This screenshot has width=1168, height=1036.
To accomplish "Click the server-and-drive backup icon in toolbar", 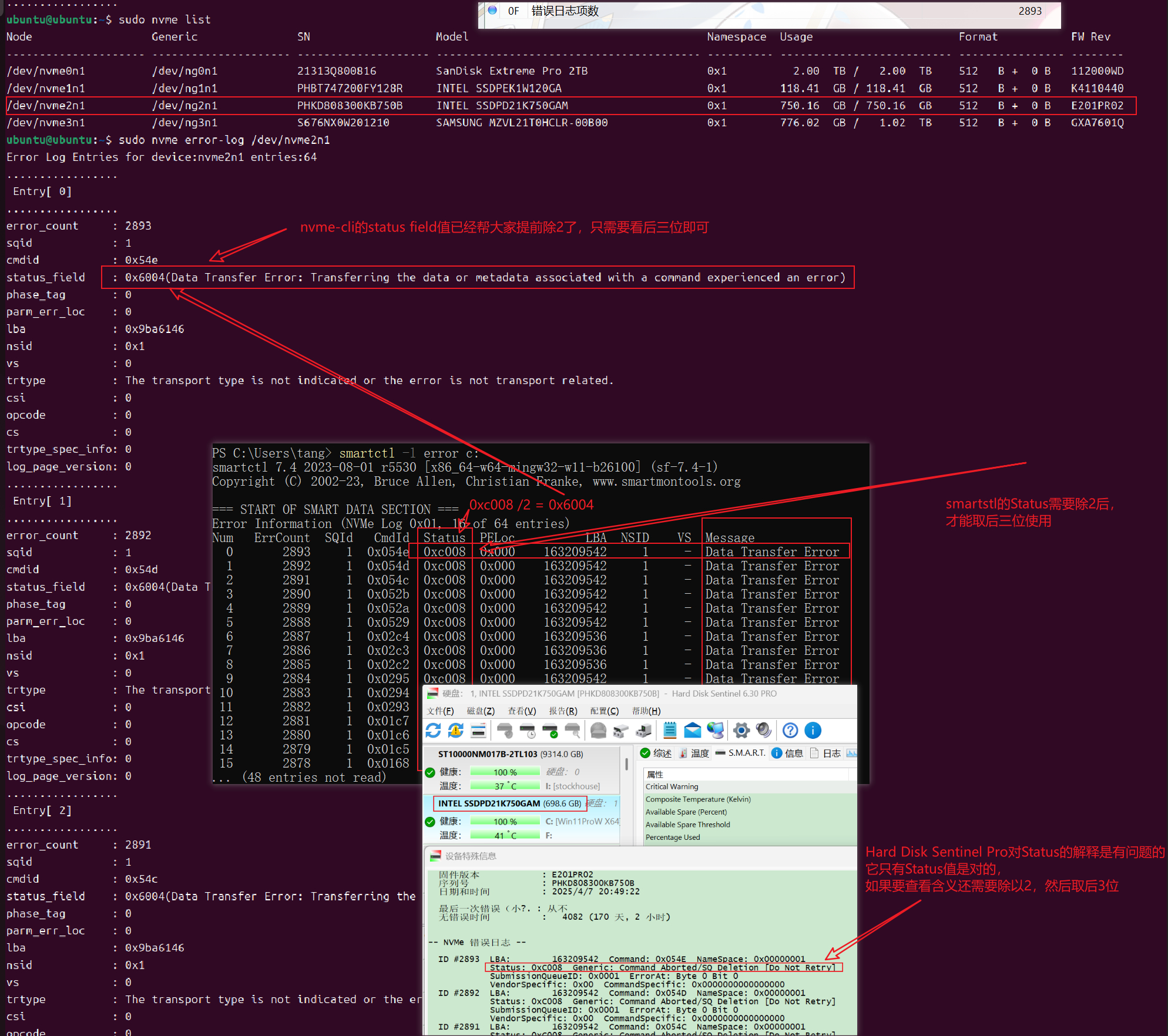I will pyautogui.click(x=643, y=730).
